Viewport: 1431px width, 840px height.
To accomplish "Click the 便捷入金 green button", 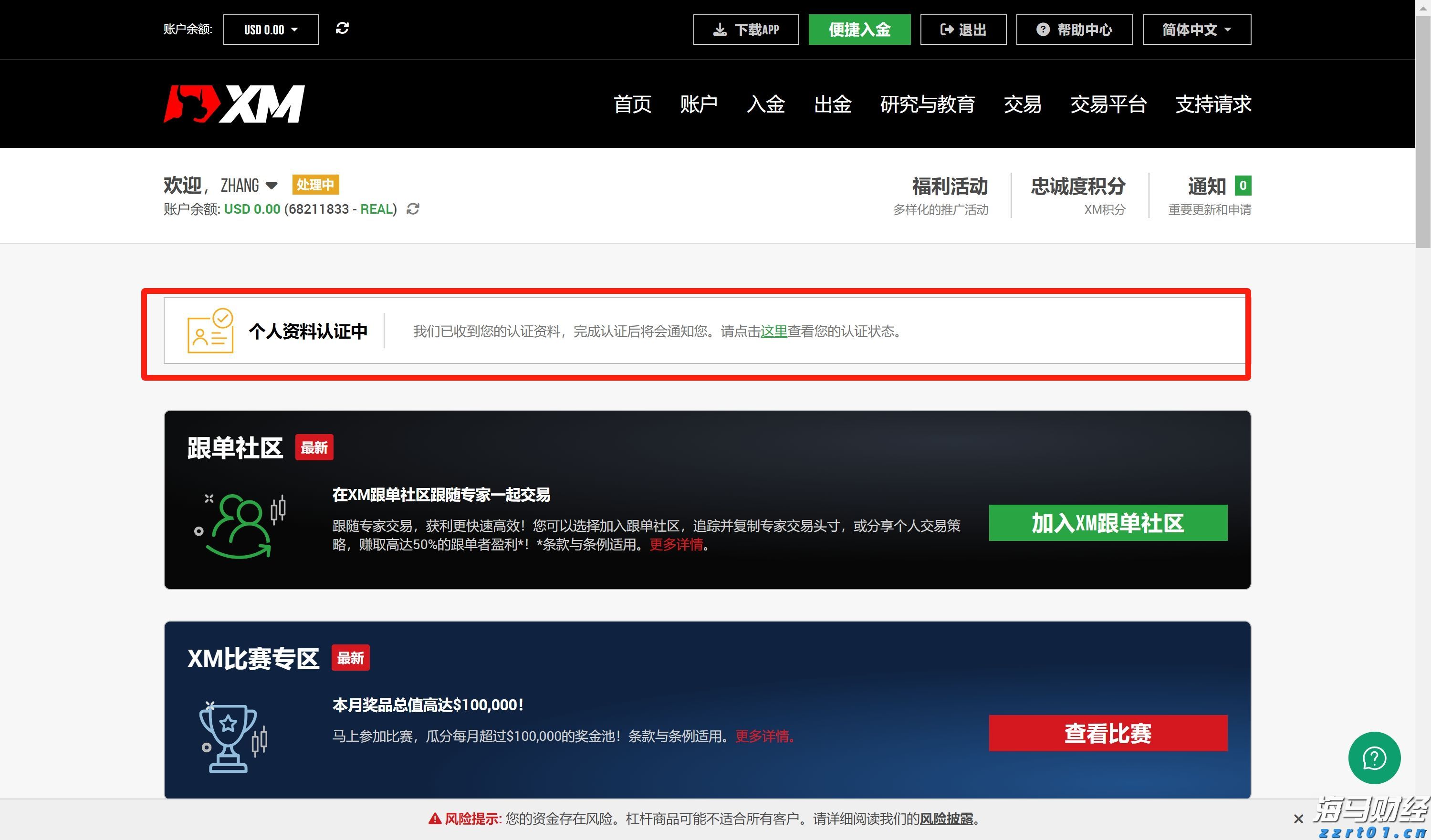I will [x=859, y=29].
